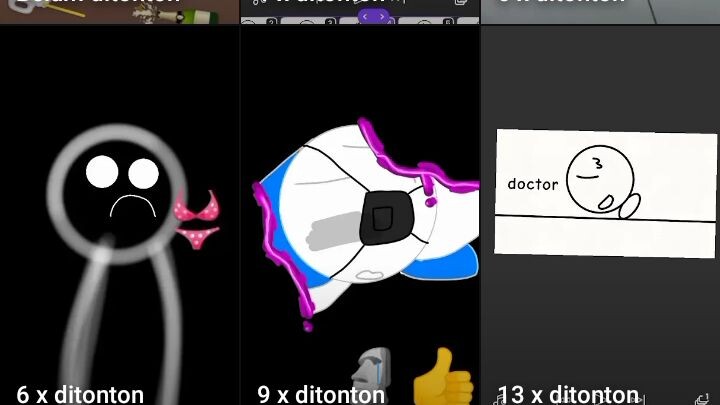This screenshot has height=405, width=720.
Task: Open the top-left video with green bottle
Action: point(120,10)
